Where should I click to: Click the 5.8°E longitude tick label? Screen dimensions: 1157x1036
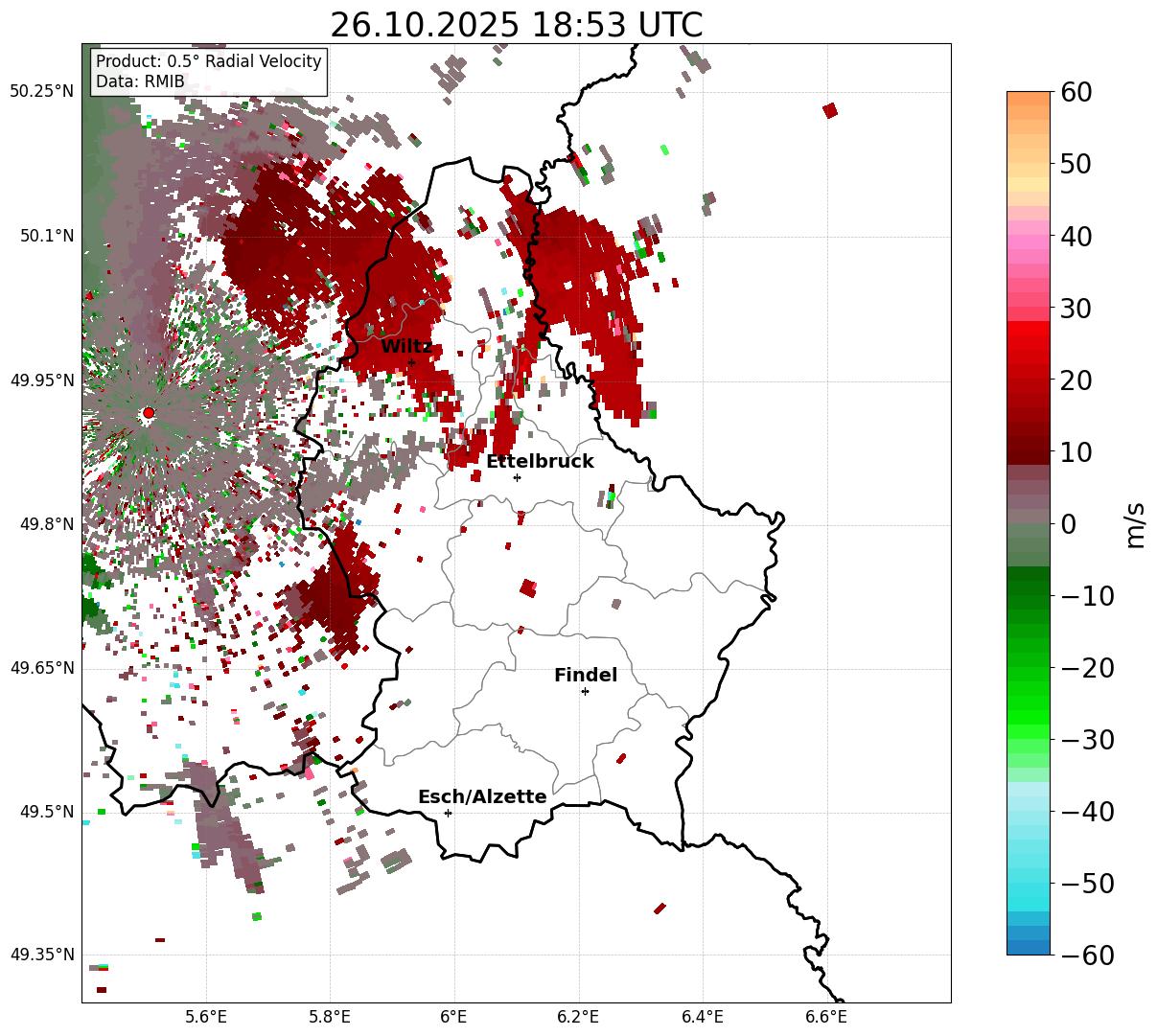coord(331,1016)
